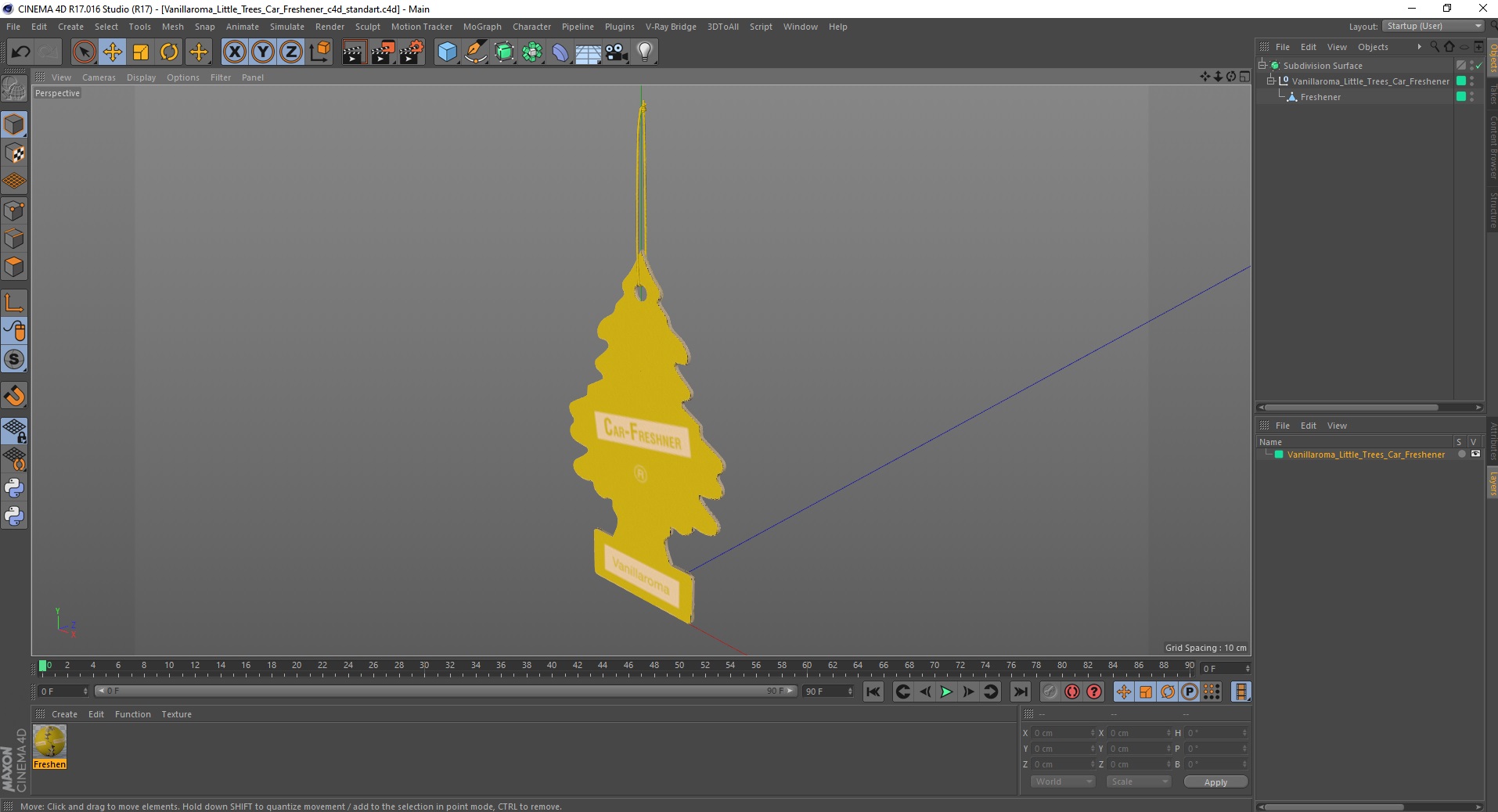Toggle Subdivision Surface enable checkmark
The image size is (1498, 812).
1478,66
